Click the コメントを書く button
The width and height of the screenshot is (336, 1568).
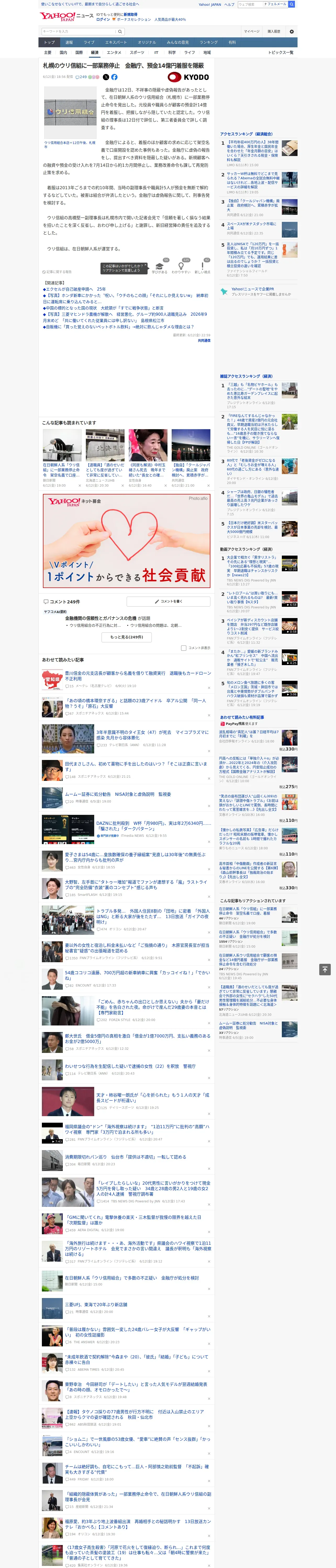click(x=169, y=601)
